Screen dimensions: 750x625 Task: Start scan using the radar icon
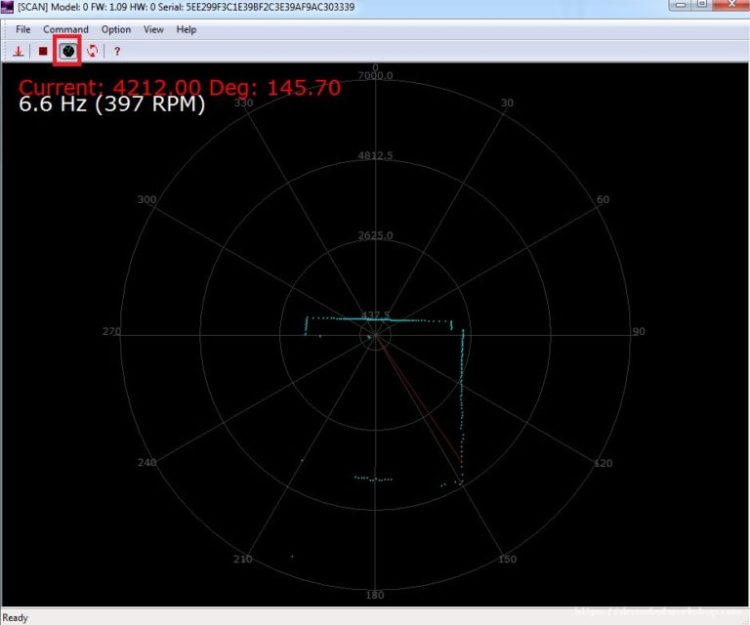(x=67, y=51)
